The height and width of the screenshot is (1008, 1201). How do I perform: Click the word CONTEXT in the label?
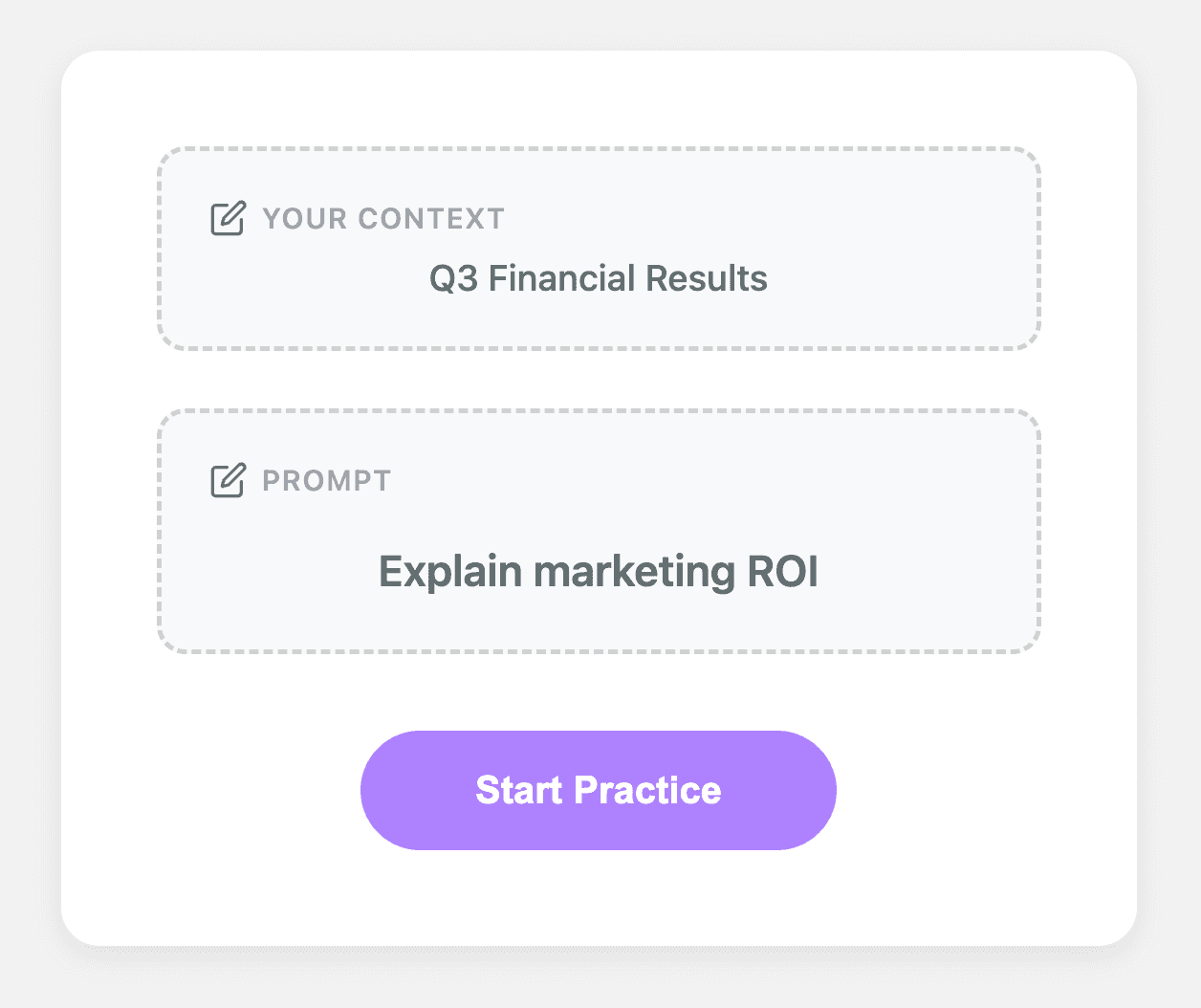[x=430, y=219]
